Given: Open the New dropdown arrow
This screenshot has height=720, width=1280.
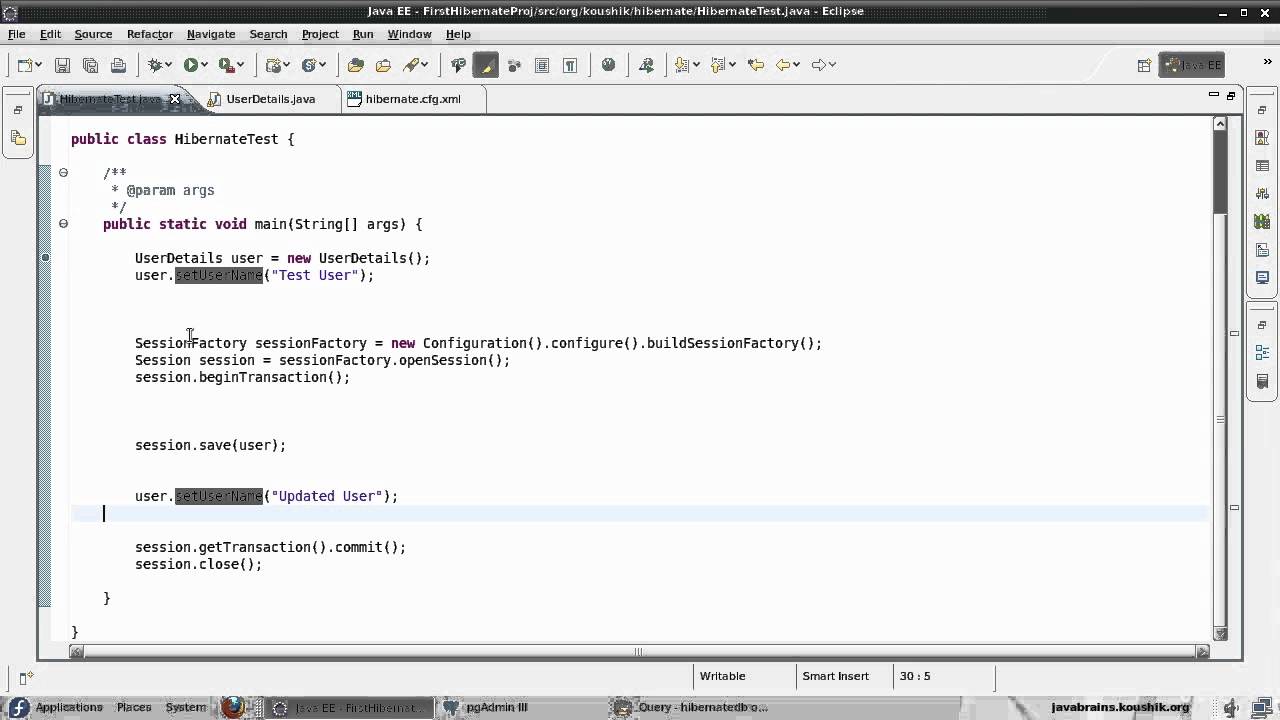Looking at the screenshot, I should pos(39,65).
